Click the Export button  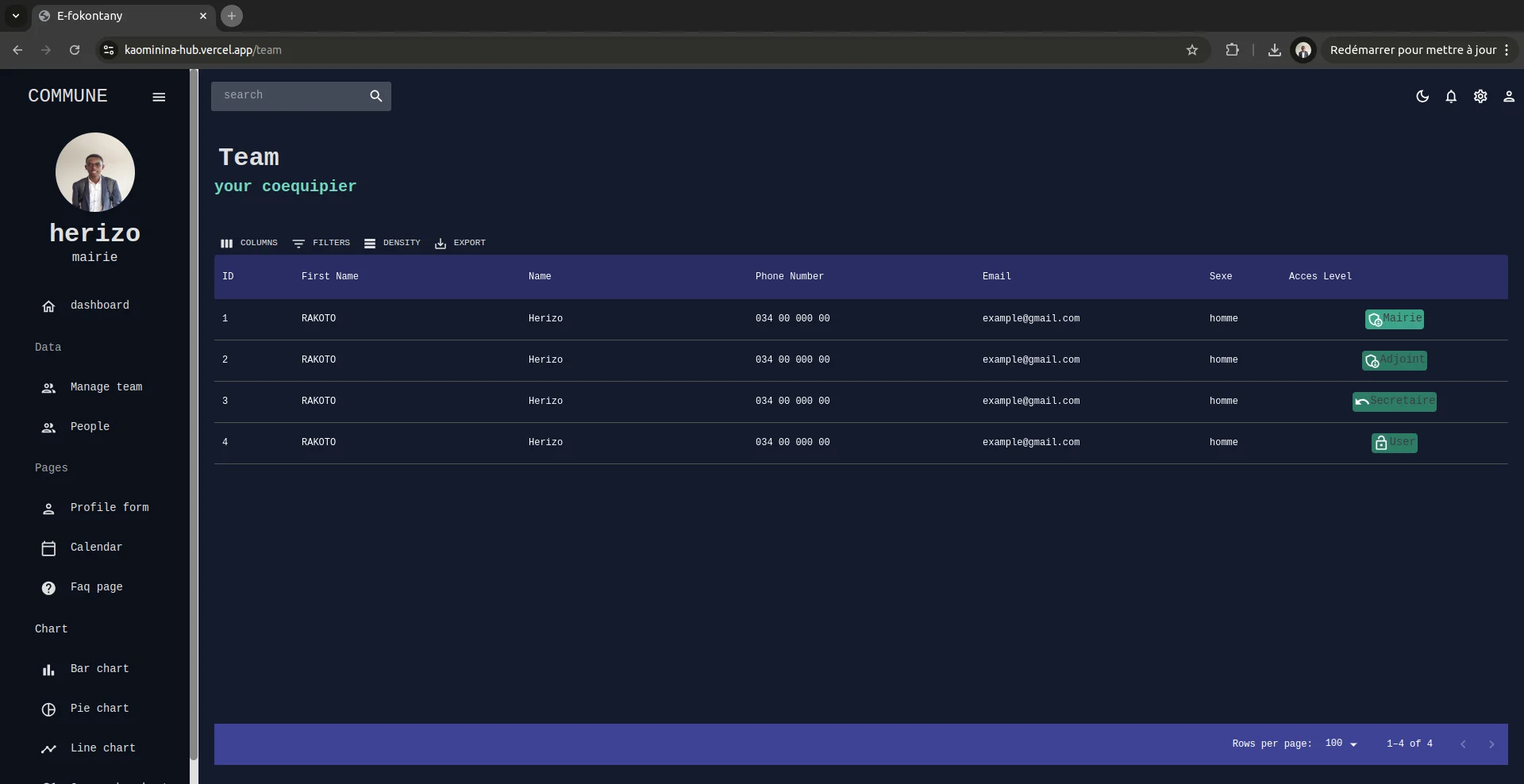(x=460, y=243)
